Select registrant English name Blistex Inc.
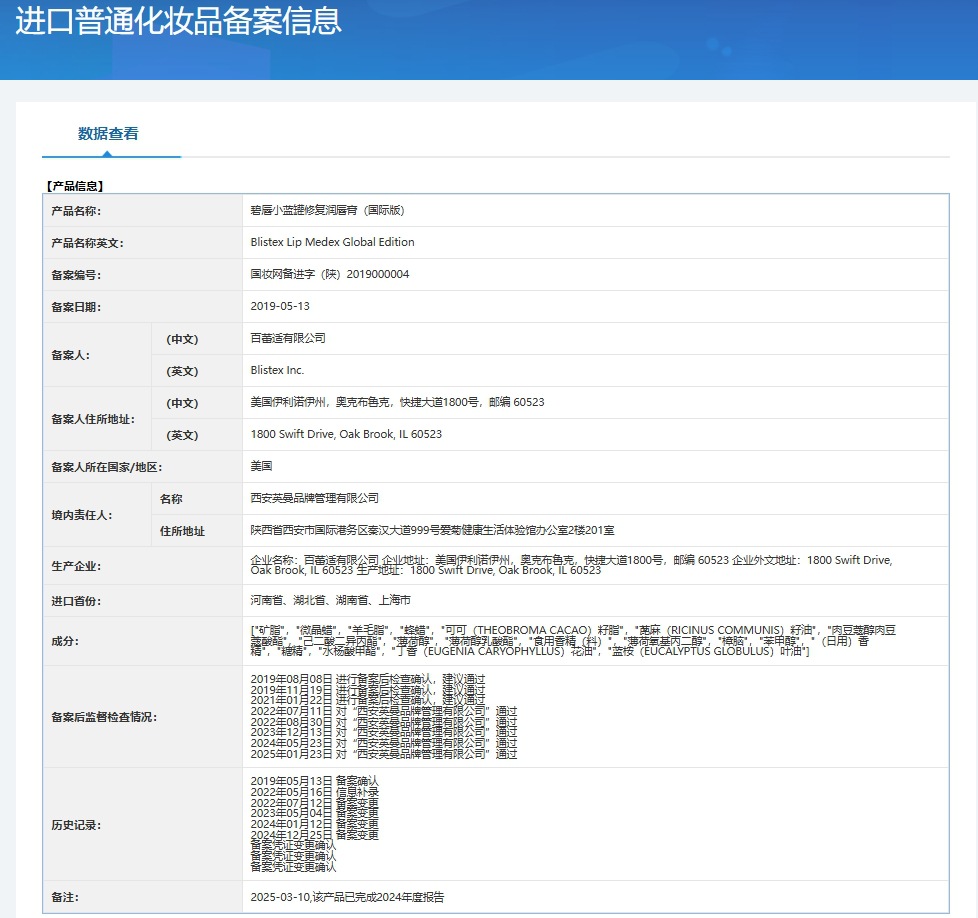The width and height of the screenshot is (978, 918). tap(277, 370)
